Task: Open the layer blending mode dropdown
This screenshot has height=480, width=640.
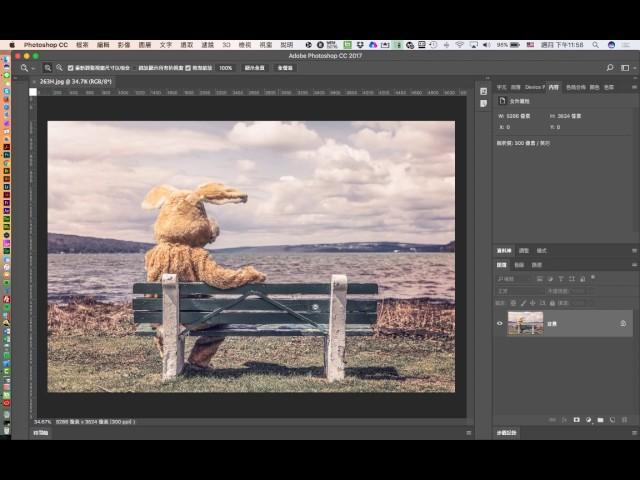Action: [x=520, y=291]
